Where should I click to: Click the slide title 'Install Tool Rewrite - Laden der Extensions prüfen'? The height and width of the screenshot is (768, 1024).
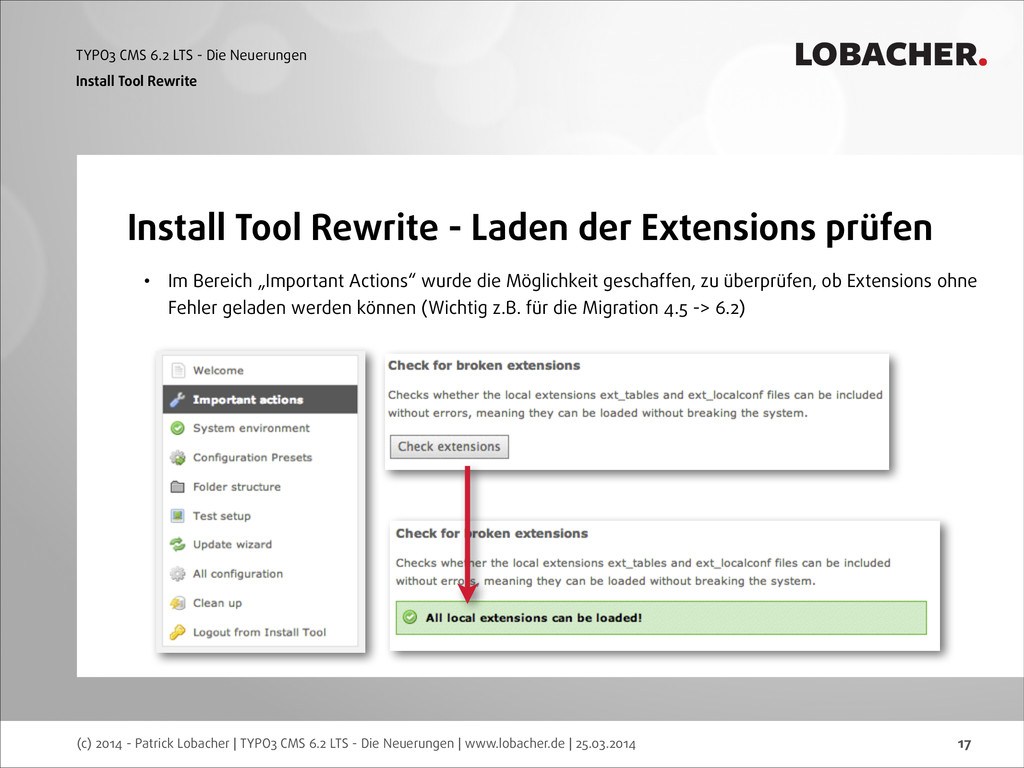point(530,228)
